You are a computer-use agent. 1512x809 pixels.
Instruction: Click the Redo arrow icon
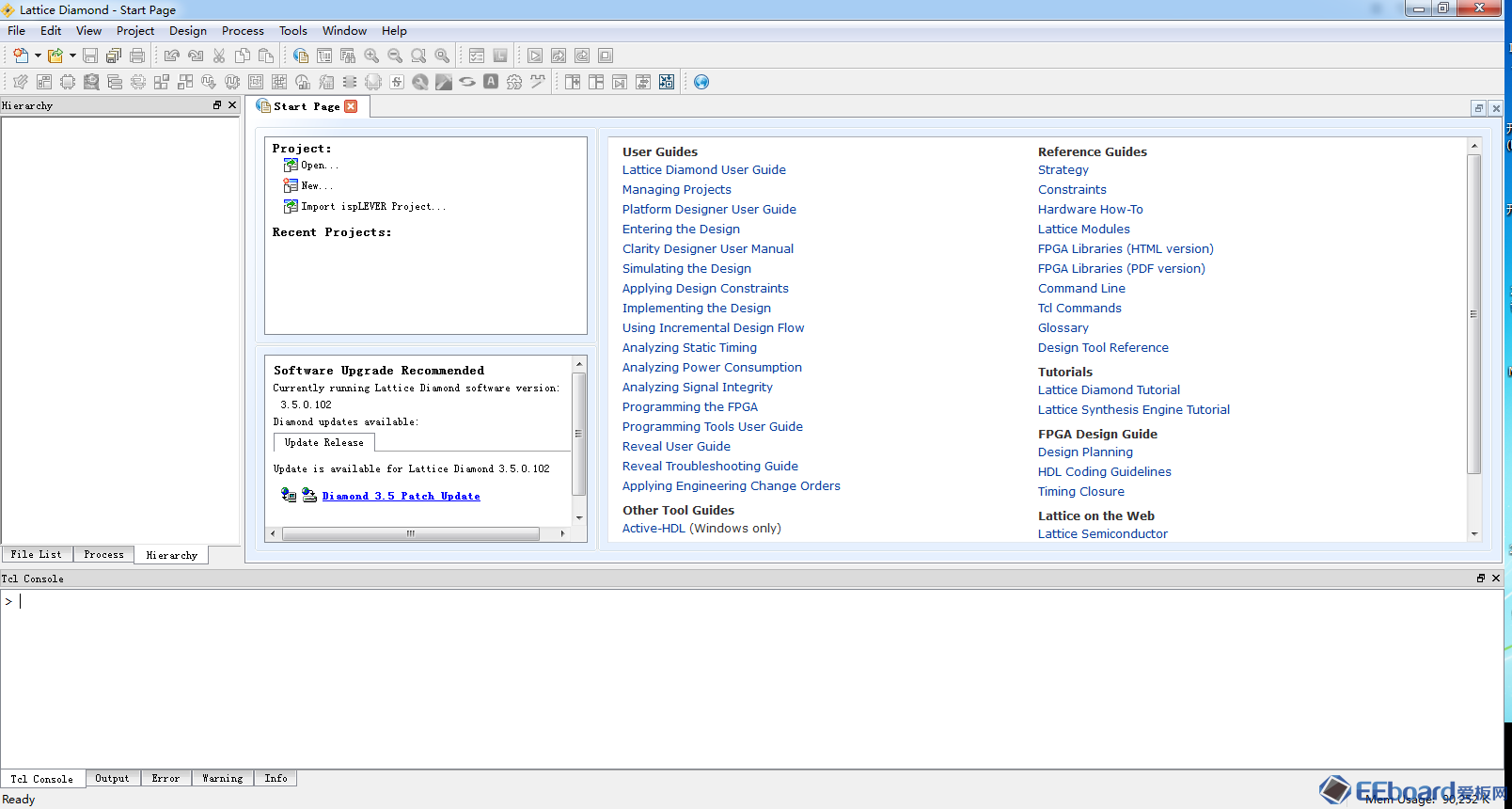196,56
